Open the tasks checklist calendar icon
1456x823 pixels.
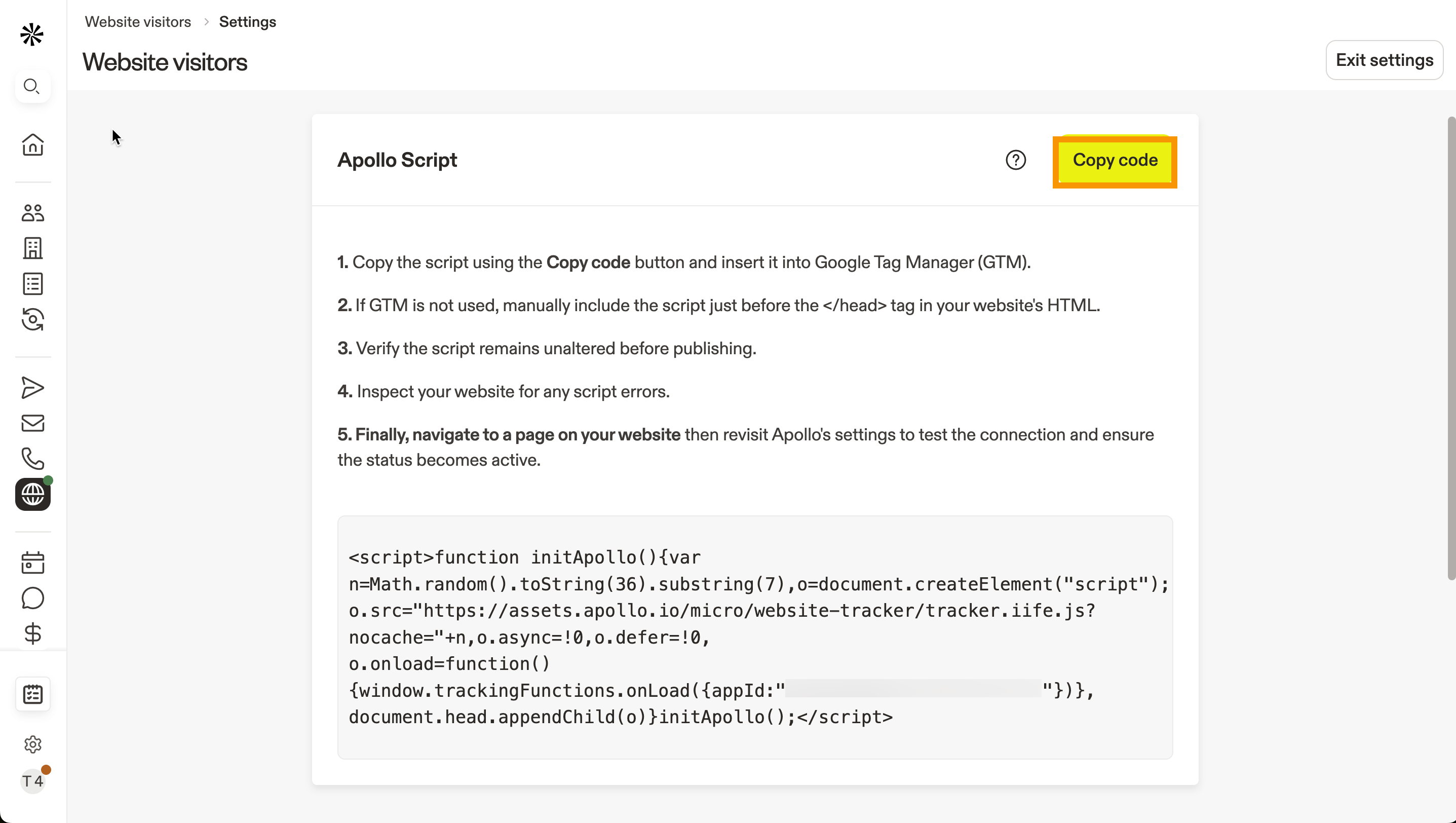[33, 694]
